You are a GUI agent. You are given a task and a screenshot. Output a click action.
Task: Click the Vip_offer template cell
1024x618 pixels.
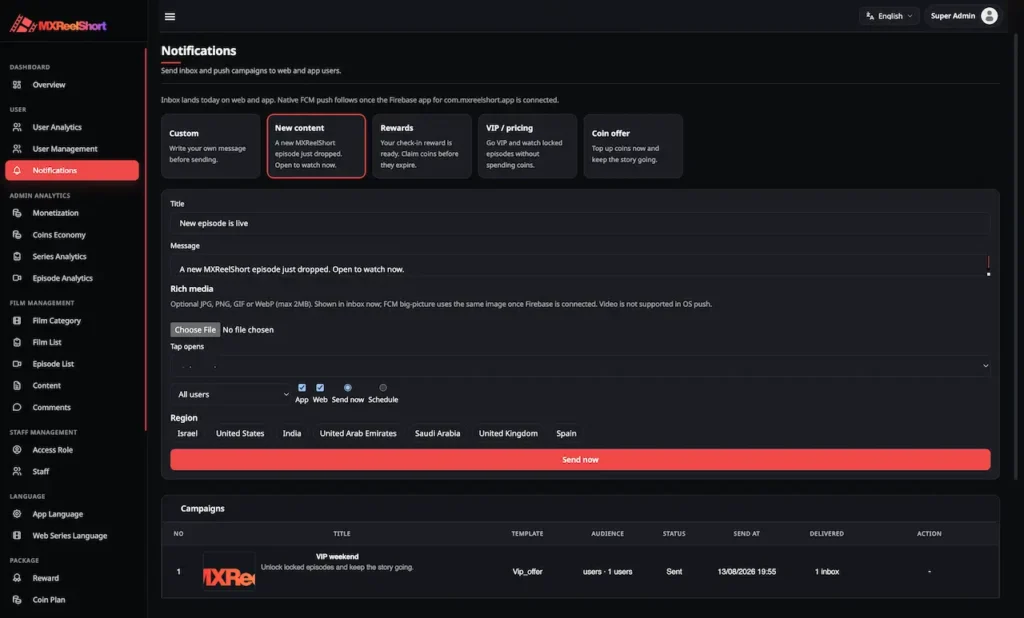point(527,572)
